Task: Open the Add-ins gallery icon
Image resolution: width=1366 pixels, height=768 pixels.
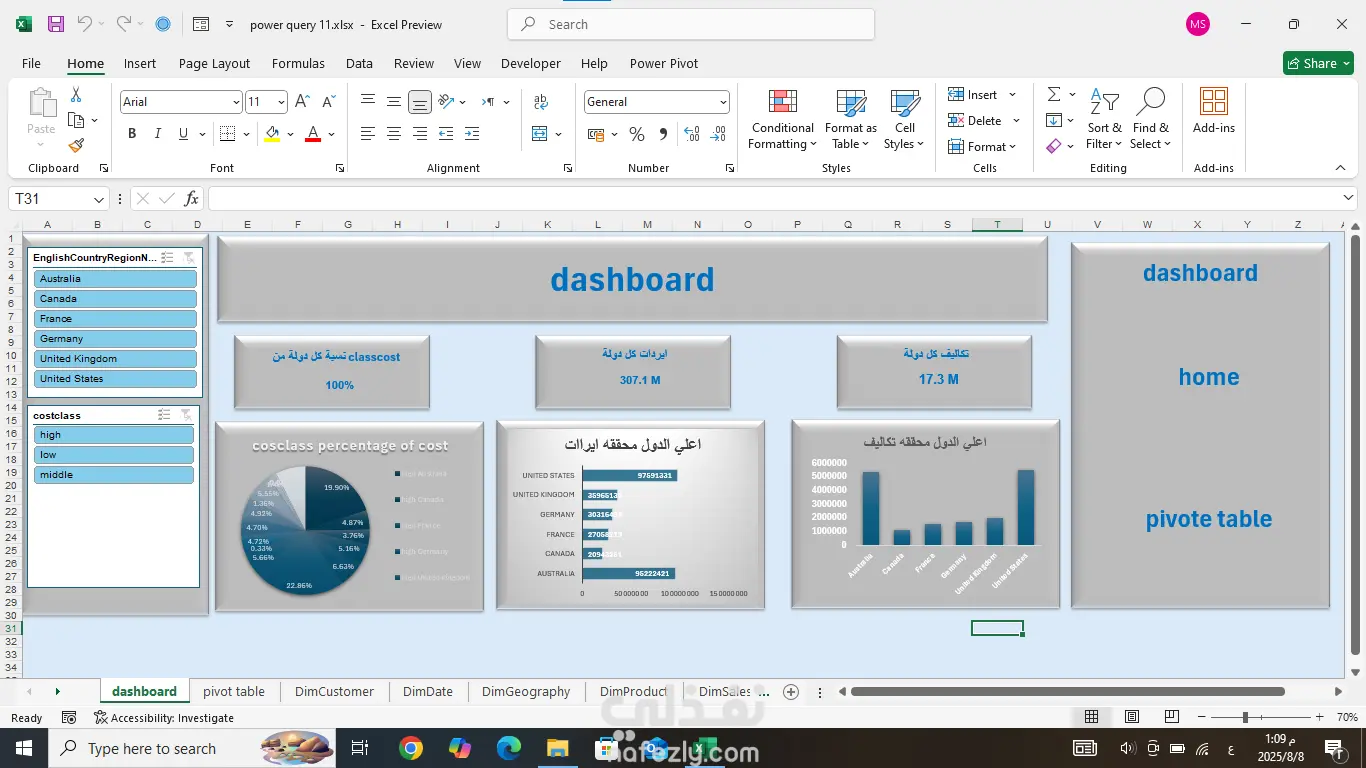Action: (1213, 102)
